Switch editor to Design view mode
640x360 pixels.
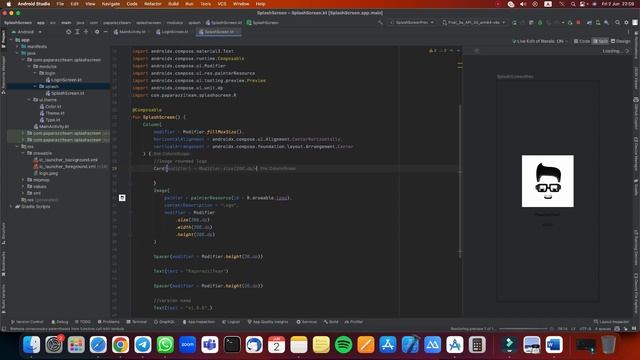pos(620,41)
